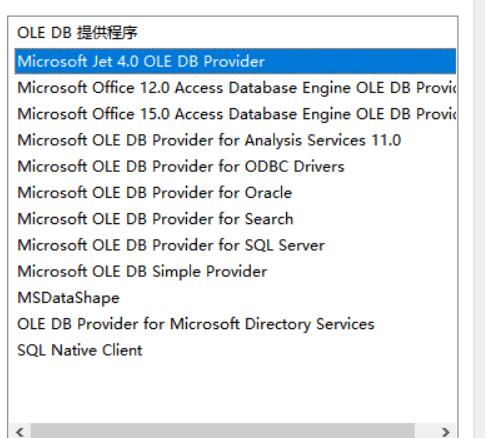The image size is (485, 438).
Task: Click scrollbar track right of the thumb
Action: coord(425,431)
